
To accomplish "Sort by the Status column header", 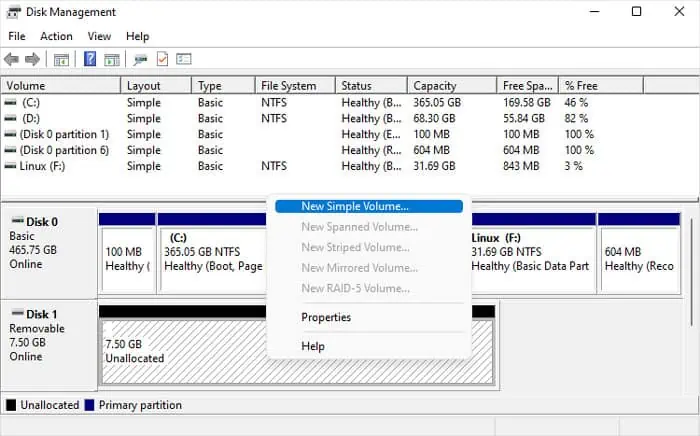I will pyautogui.click(x=371, y=85).
